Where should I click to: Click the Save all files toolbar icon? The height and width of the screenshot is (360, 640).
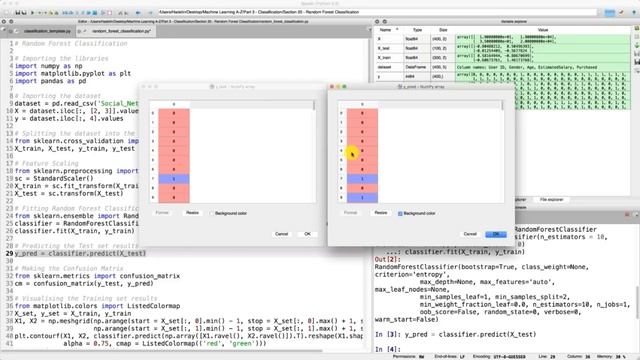[x=24, y=13]
